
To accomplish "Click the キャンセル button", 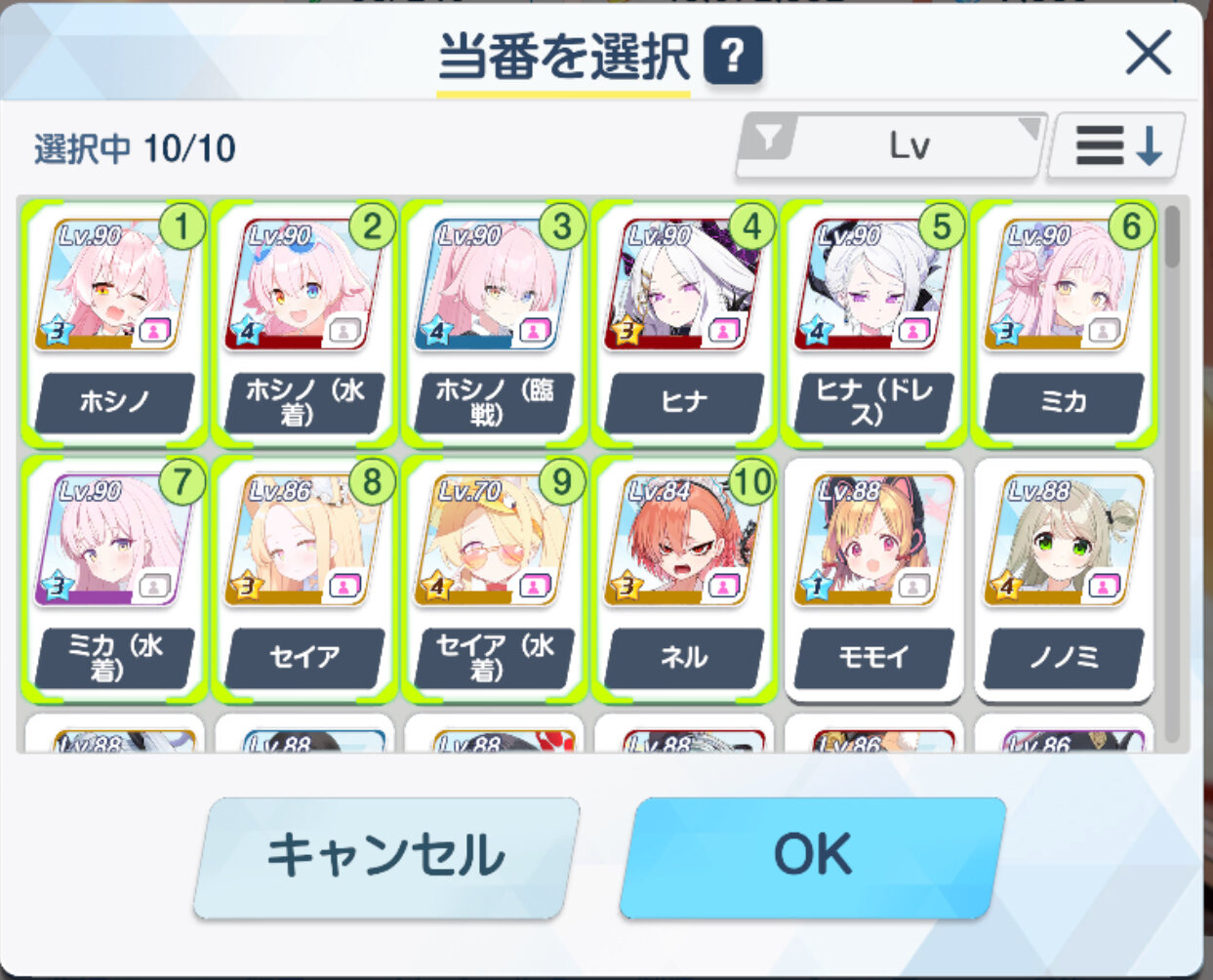I will click(x=386, y=856).
